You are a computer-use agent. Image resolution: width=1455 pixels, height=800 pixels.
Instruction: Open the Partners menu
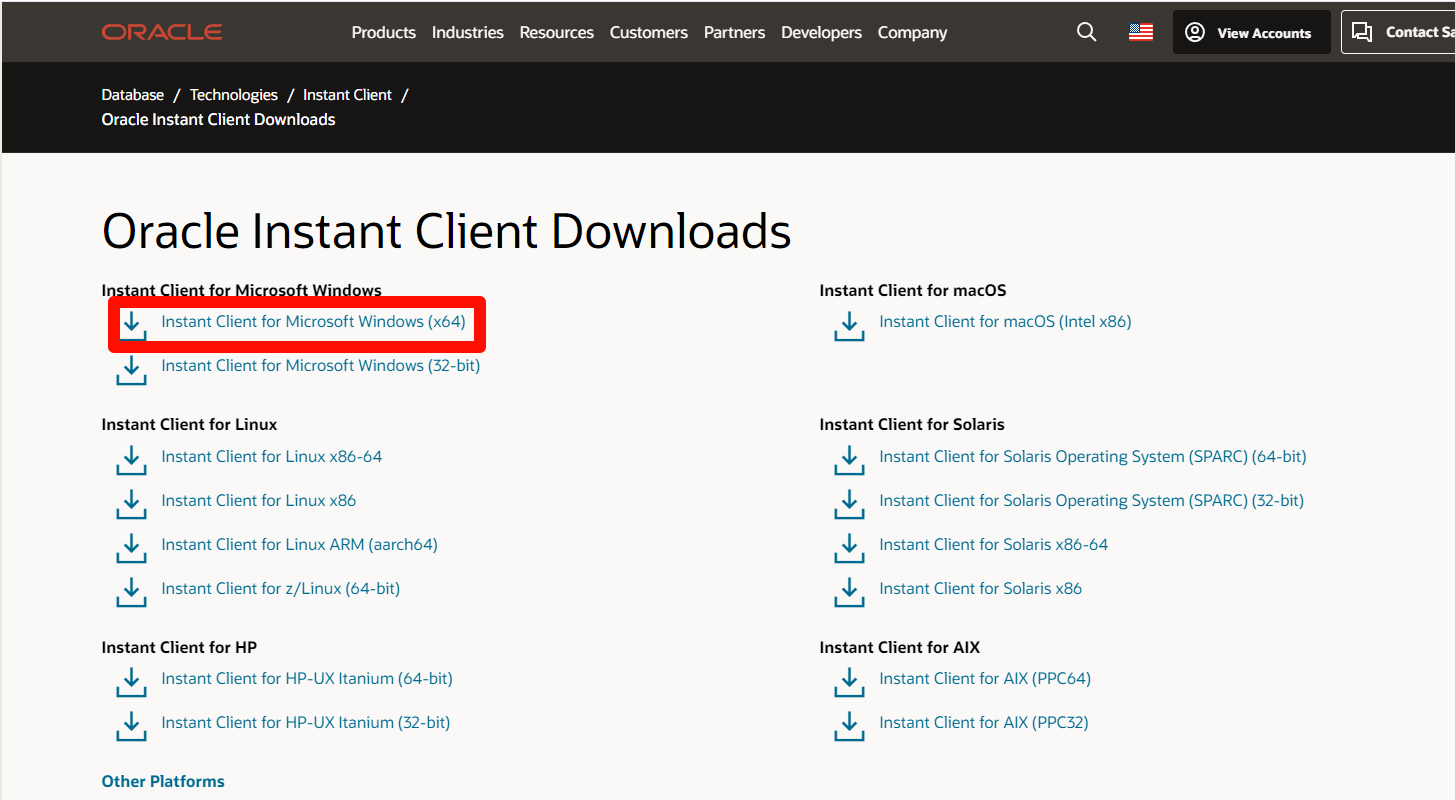point(734,32)
